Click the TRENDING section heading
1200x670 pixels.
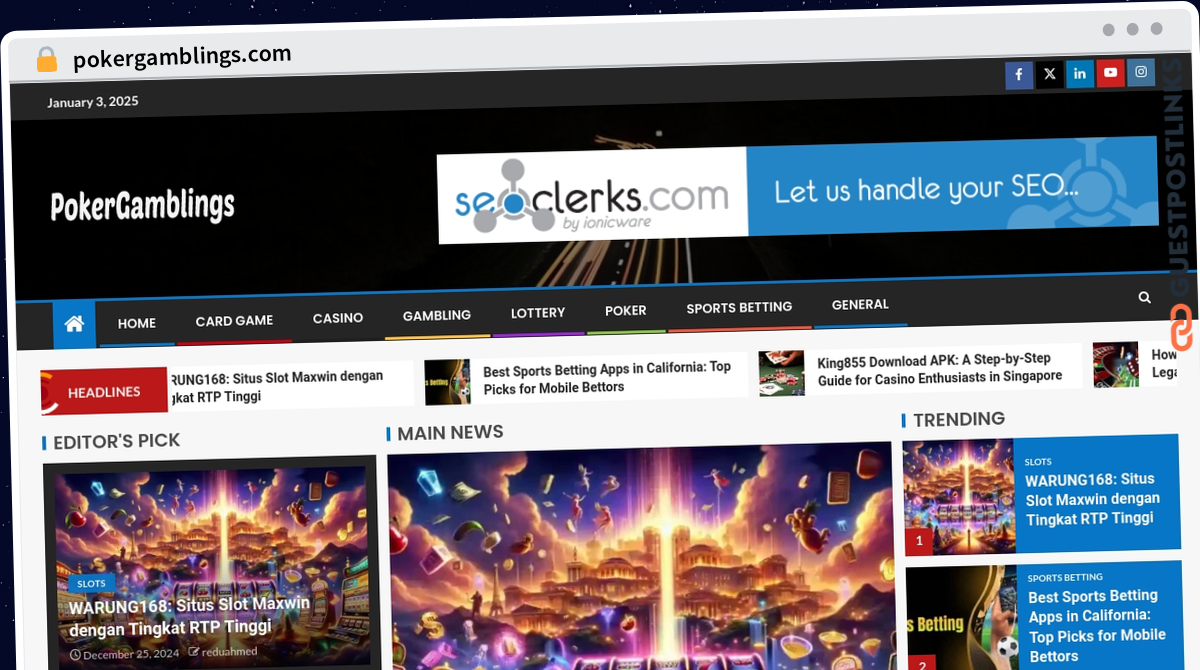(x=959, y=419)
